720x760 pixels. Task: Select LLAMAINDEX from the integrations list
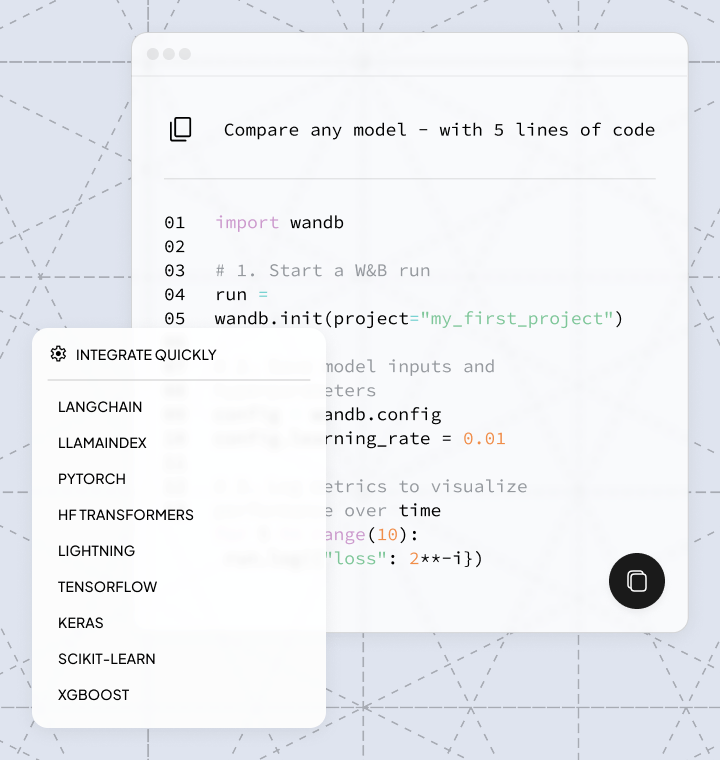102,443
